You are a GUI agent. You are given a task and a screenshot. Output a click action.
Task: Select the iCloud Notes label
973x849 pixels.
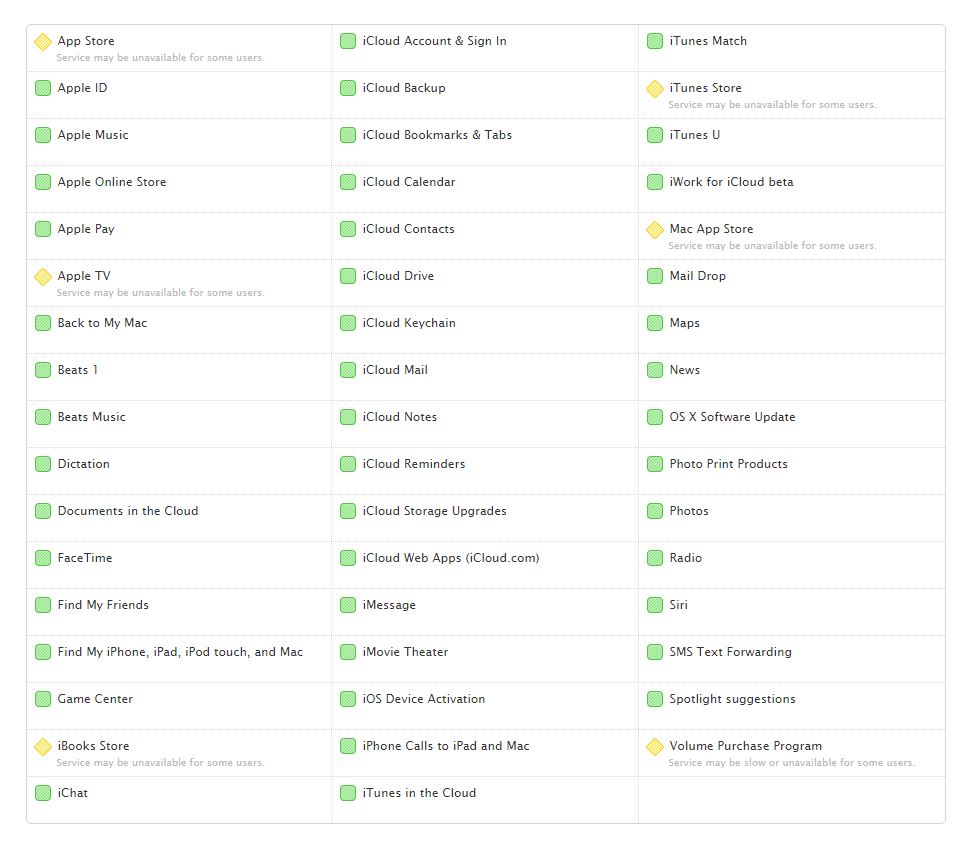[400, 417]
